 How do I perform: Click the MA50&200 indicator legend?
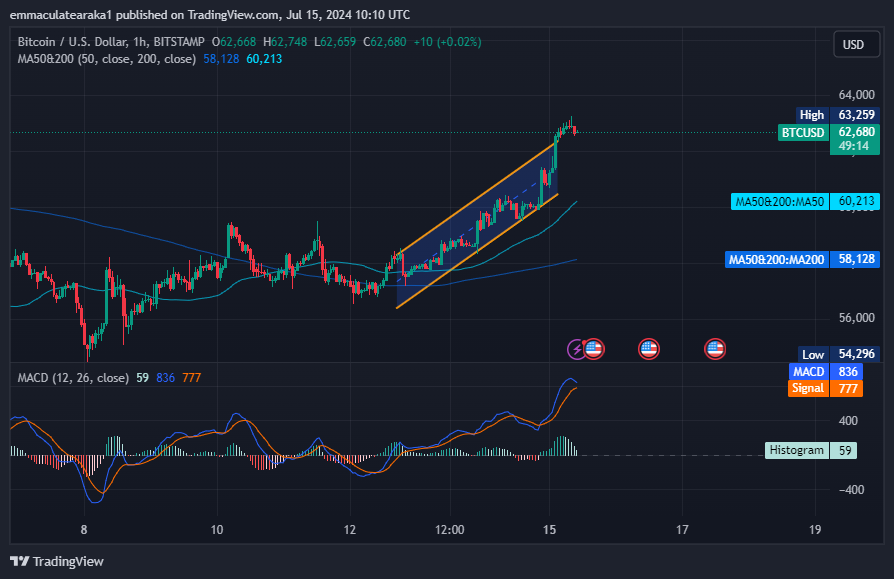coord(107,59)
